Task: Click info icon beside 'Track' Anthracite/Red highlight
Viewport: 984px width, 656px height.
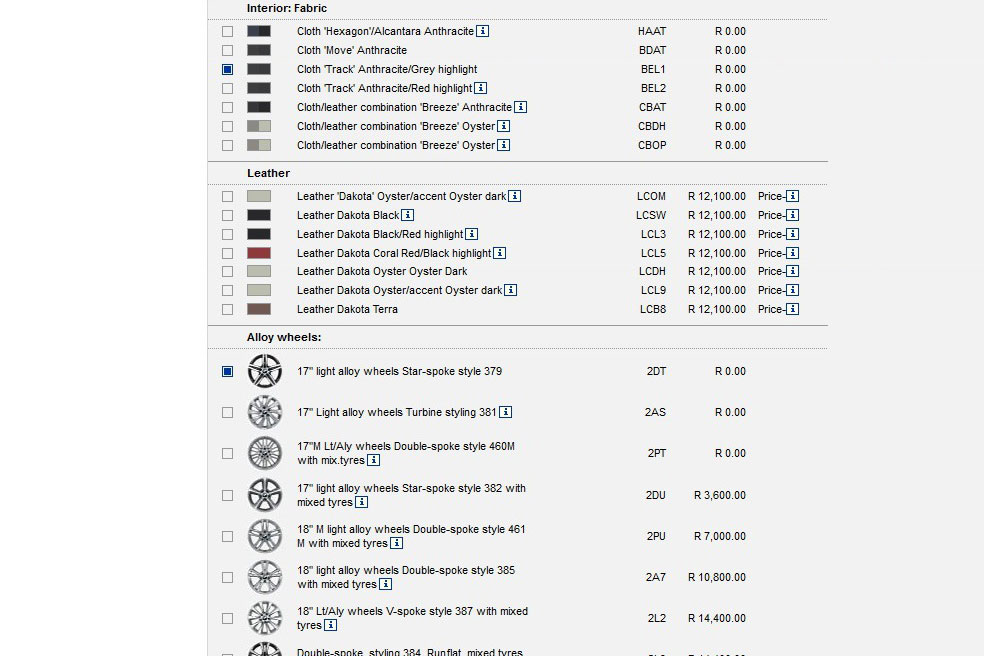Action: tap(481, 88)
